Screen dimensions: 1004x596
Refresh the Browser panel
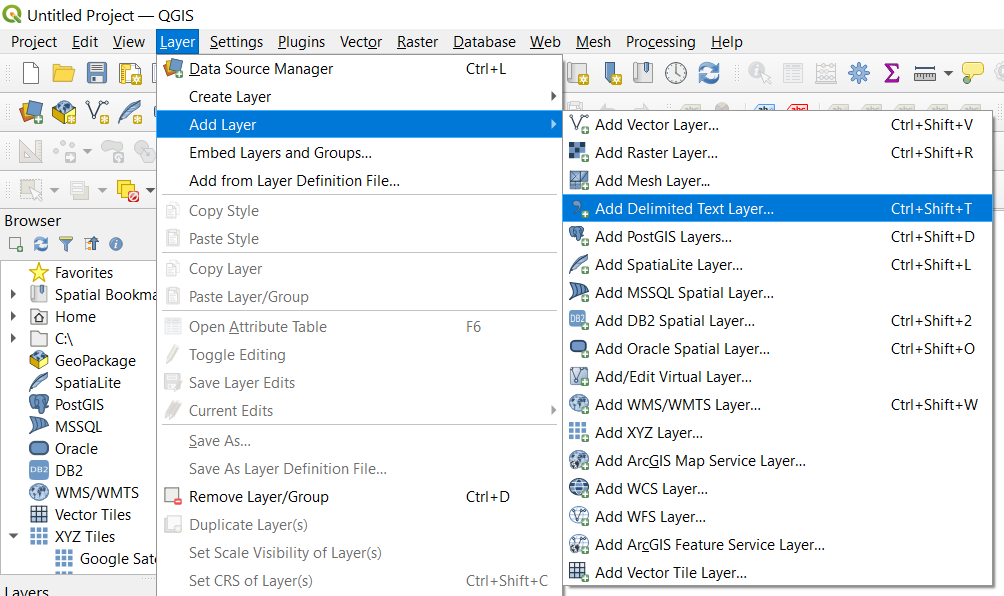41,244
